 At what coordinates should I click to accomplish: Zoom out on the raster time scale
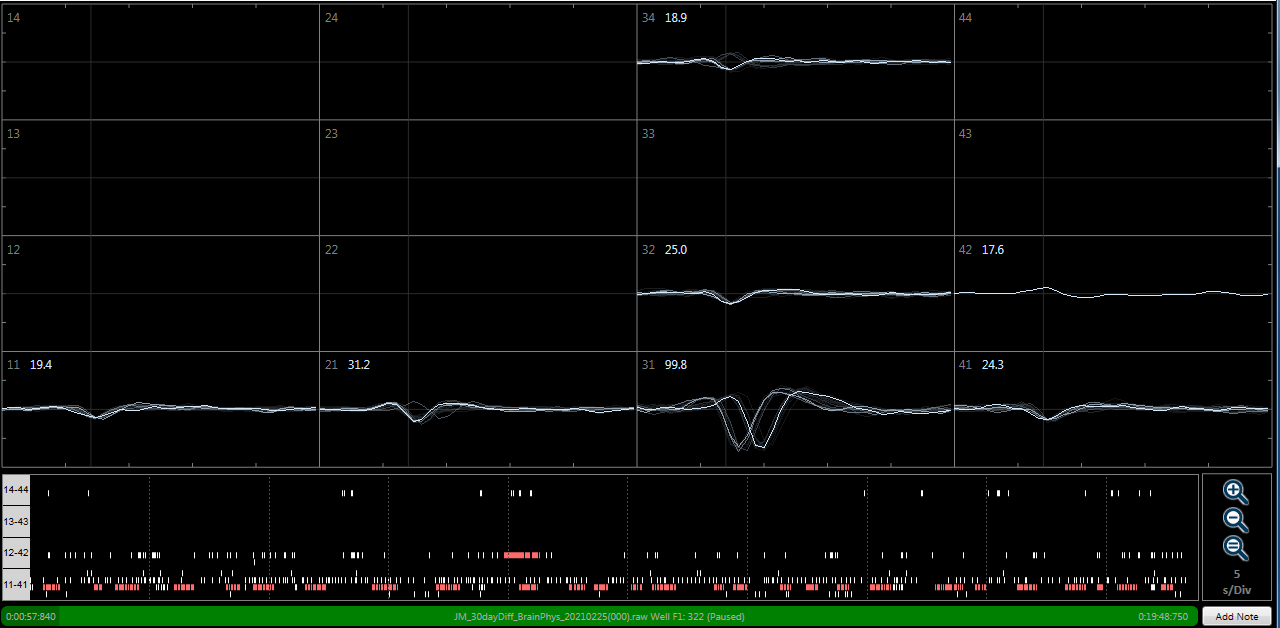[1236, 520]
